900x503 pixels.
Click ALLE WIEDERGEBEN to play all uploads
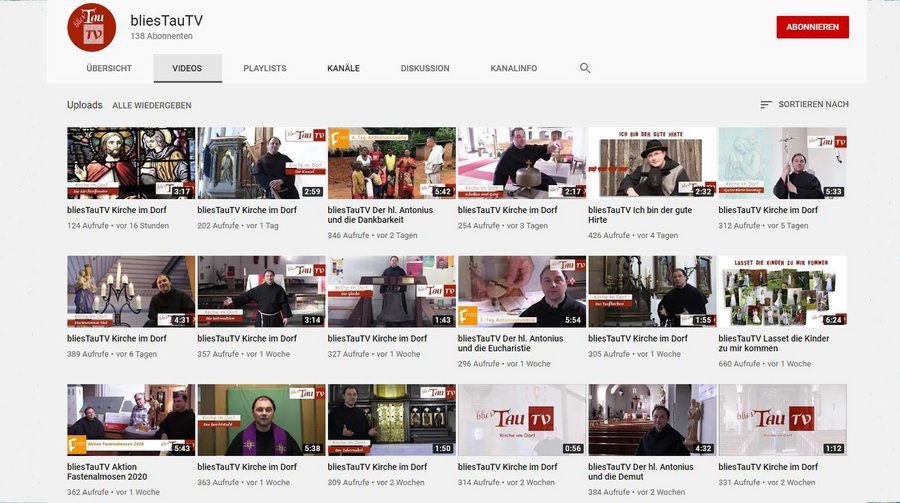152,106
